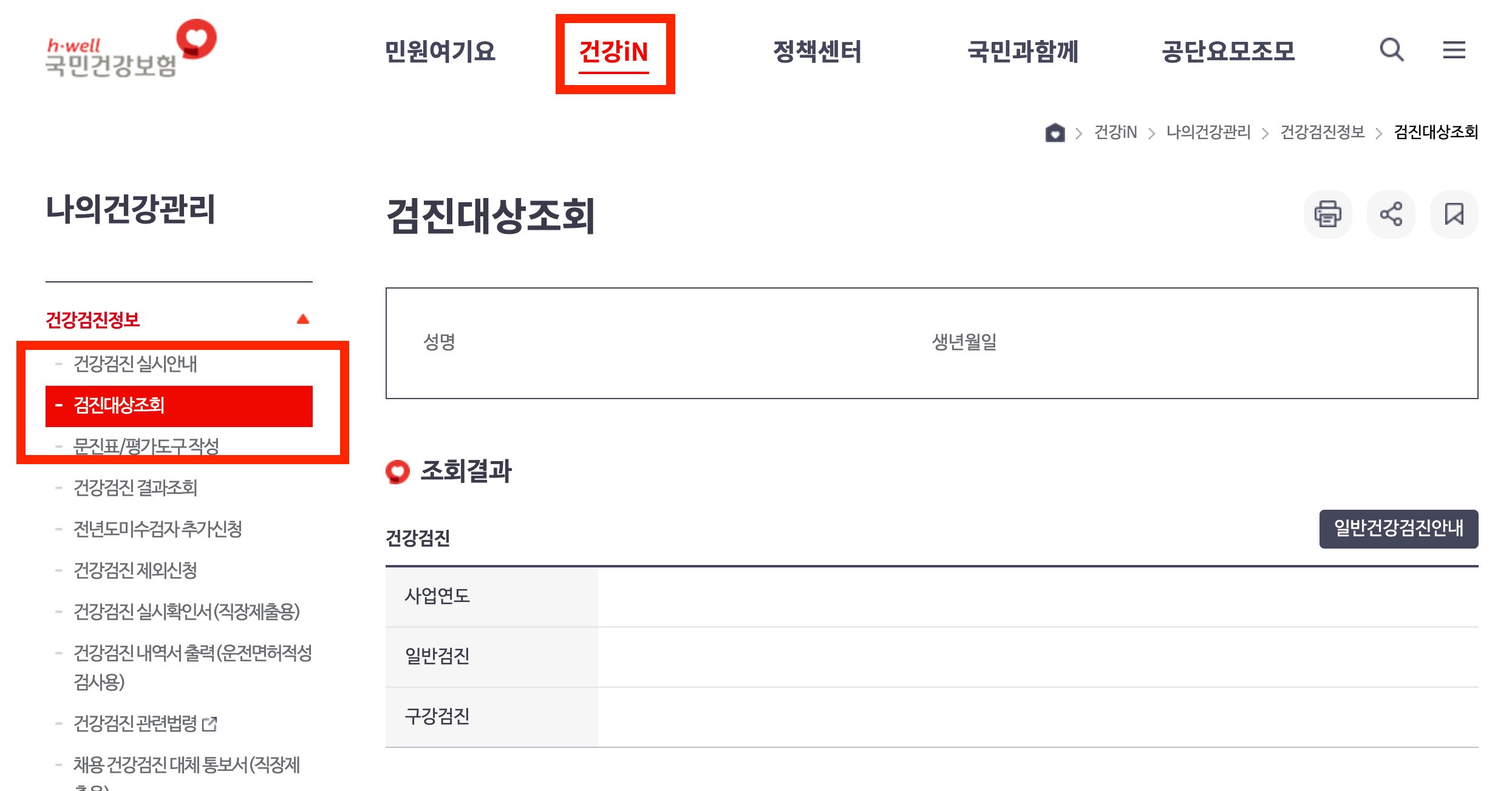
Task: Go to 나의건강관리 via the breadcrumb
Action: (1208, 132)
